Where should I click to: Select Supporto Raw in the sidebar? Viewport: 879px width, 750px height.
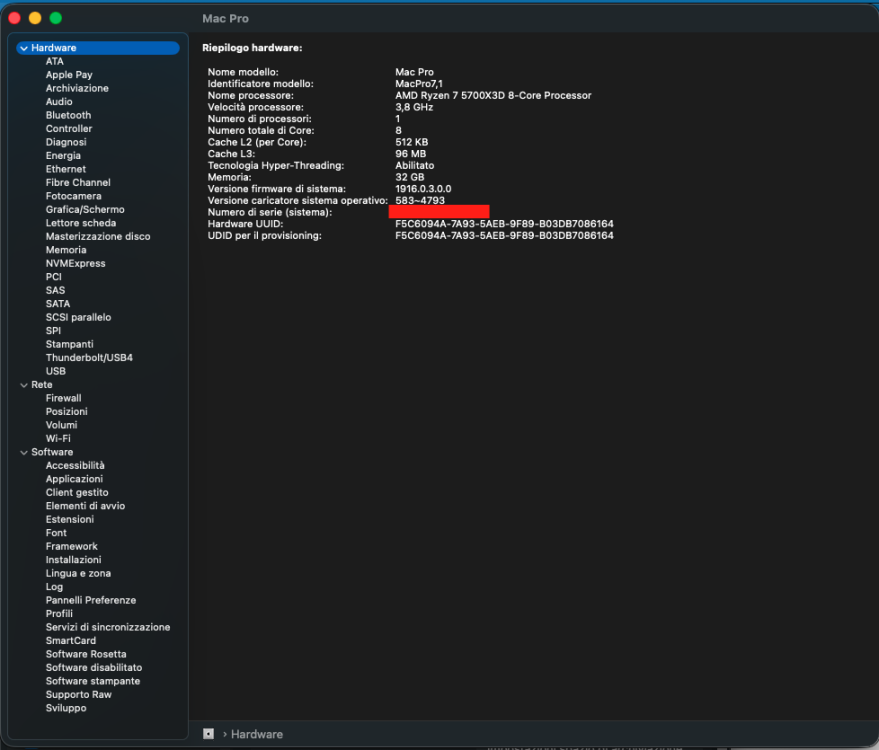(x=78, y=695)
